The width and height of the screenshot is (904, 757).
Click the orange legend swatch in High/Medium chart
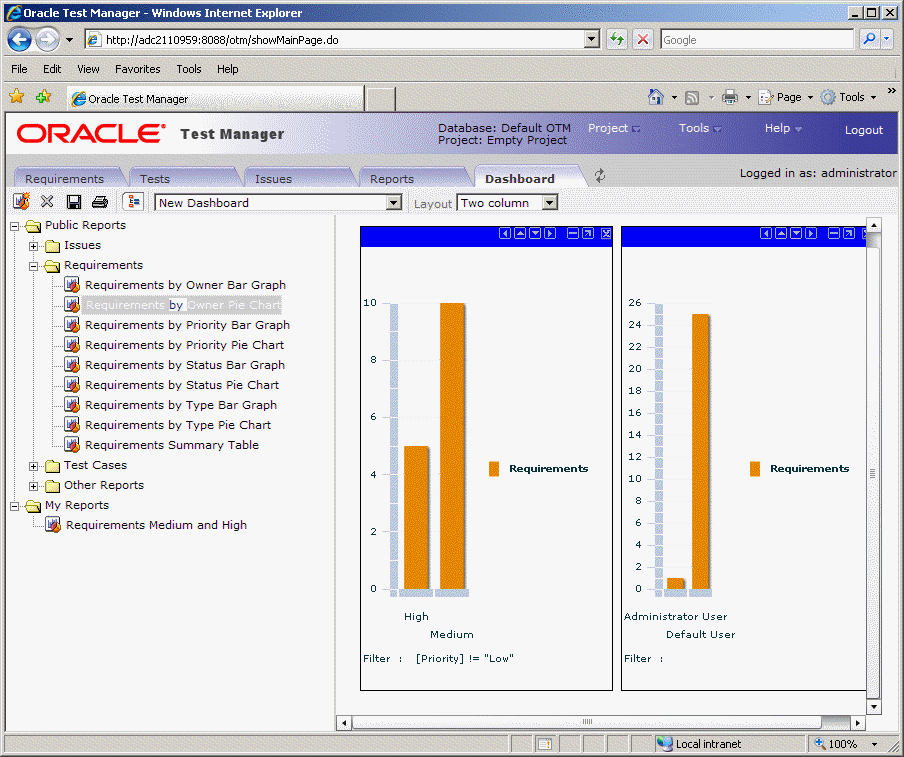point(494,469)
